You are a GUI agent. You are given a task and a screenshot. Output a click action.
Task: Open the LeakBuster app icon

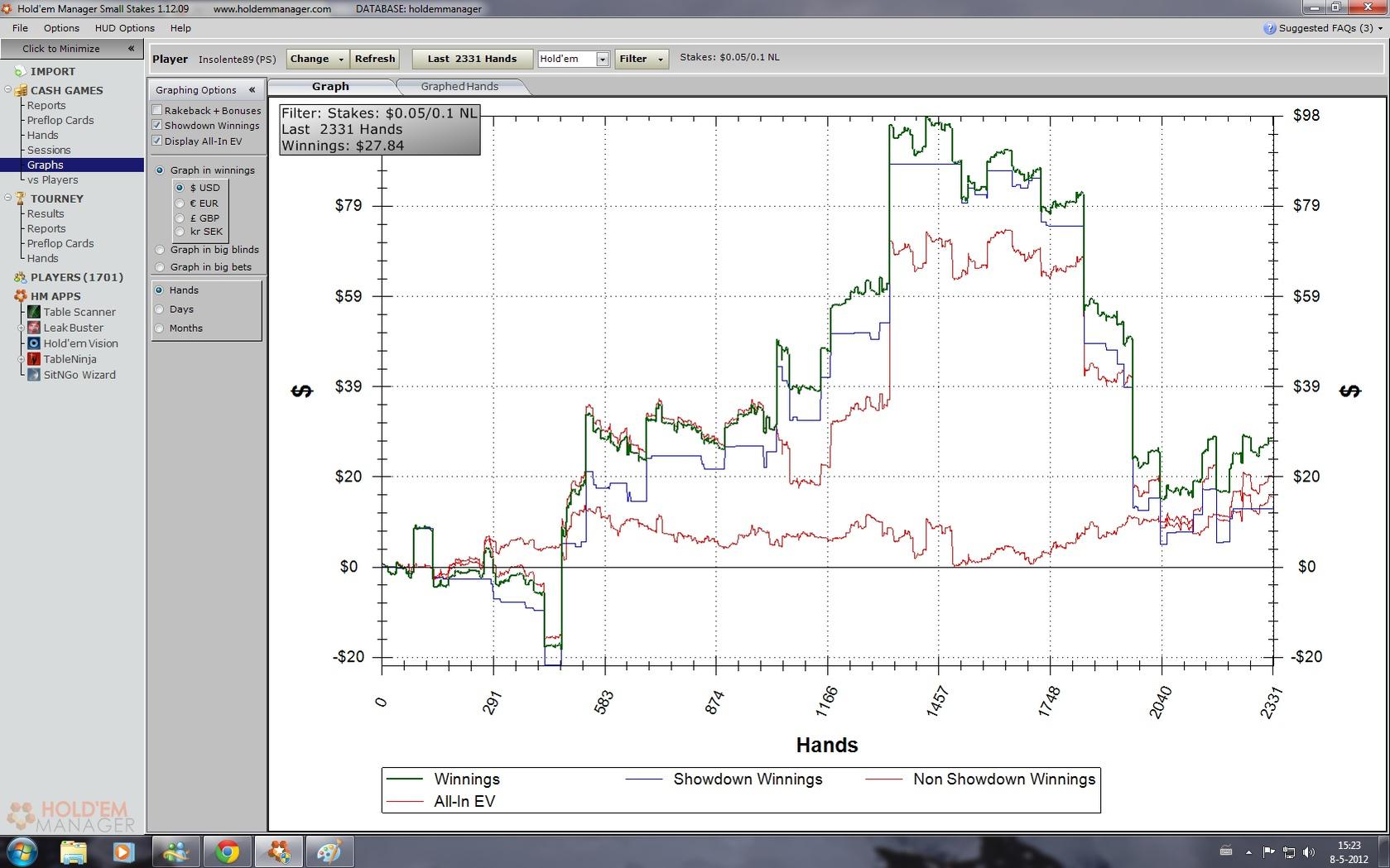(x=34, y=328)
